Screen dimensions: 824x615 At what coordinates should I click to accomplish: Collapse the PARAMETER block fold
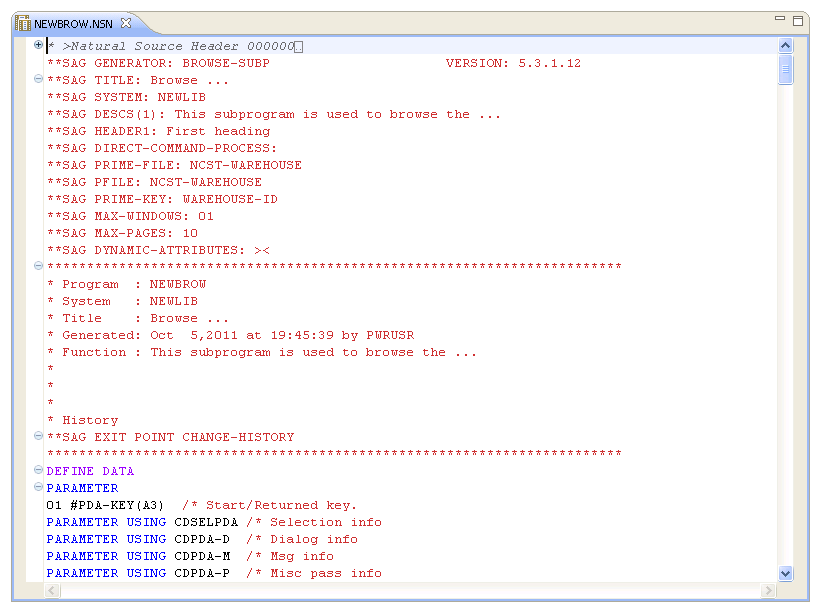click(x=38, y=487)
